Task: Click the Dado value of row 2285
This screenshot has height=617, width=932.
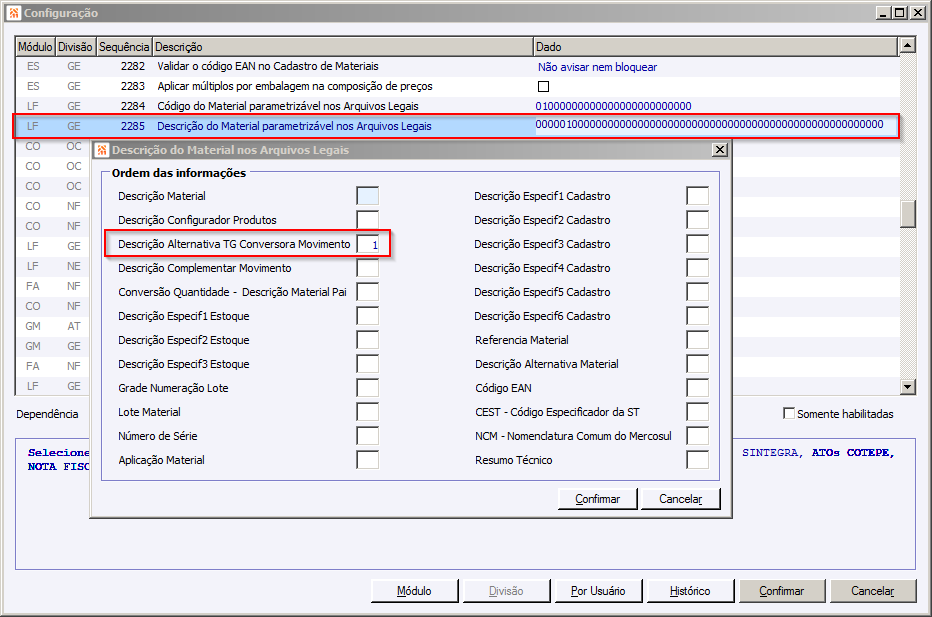Action: point(710,124)
